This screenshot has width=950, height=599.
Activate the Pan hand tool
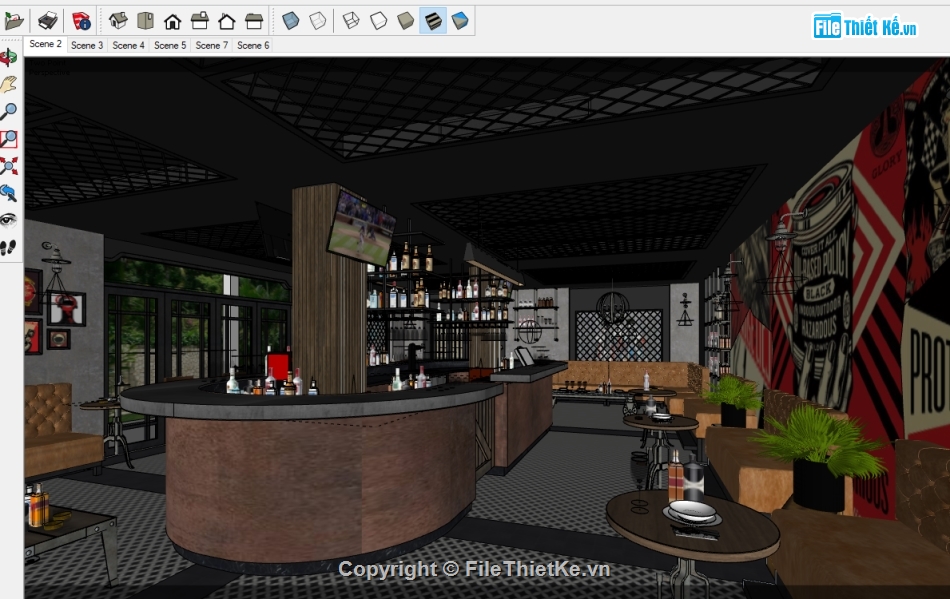click(9, 85)
